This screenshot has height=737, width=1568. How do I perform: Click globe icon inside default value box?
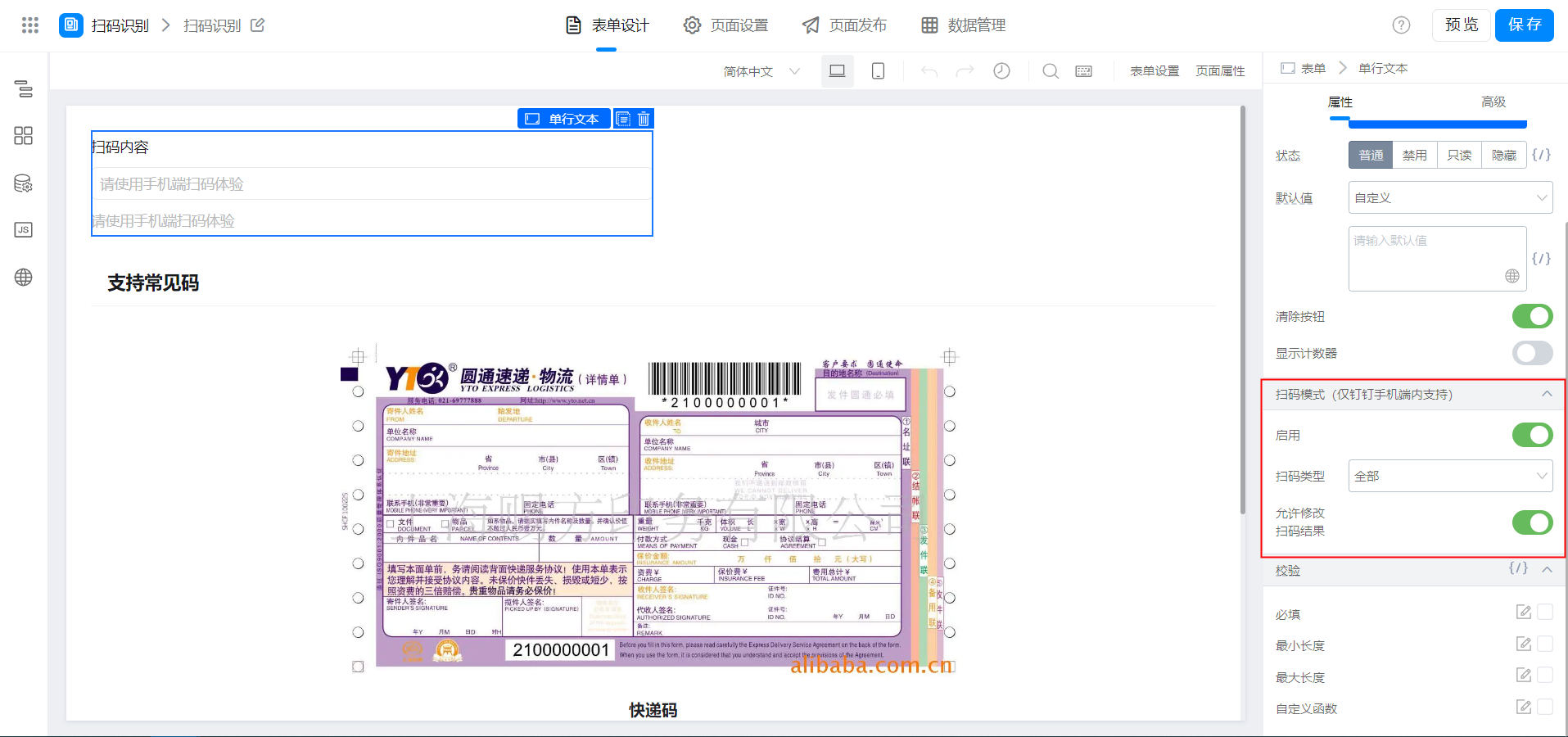pyautogui.click(x=1512, y=277)
